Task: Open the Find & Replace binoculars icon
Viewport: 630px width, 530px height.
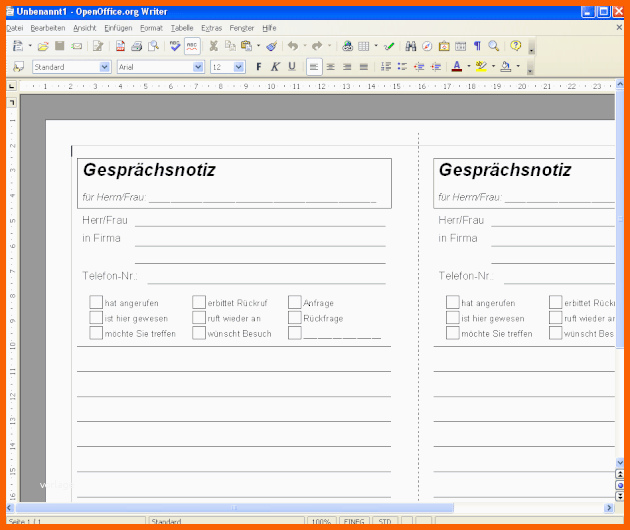Action: (x=411, y=46)
